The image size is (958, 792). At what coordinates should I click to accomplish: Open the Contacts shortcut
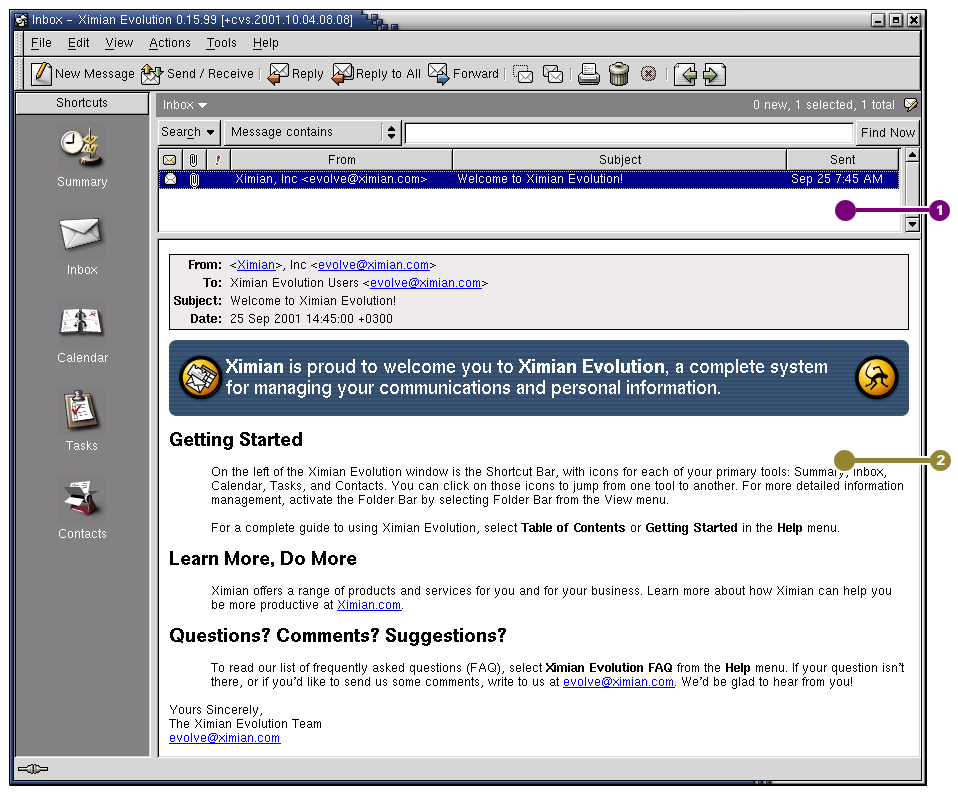[82, 508]
